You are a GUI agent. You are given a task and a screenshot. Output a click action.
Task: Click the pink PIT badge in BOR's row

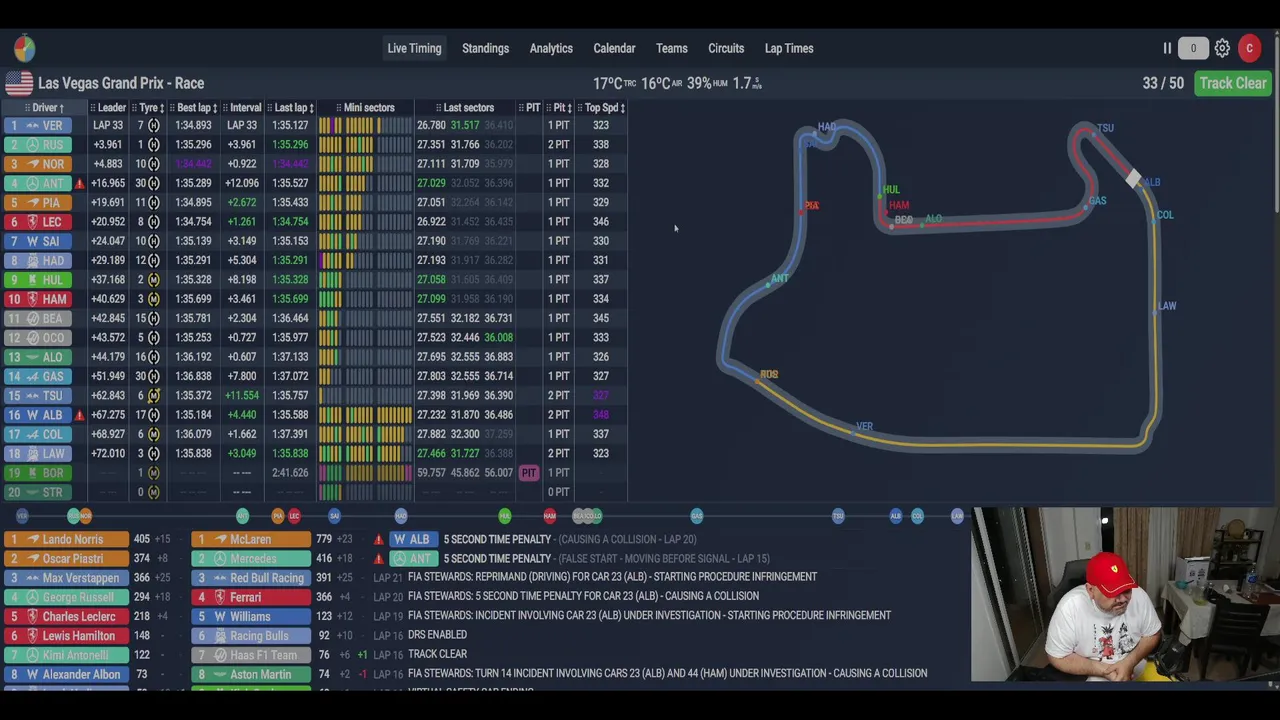pos(529,473)
